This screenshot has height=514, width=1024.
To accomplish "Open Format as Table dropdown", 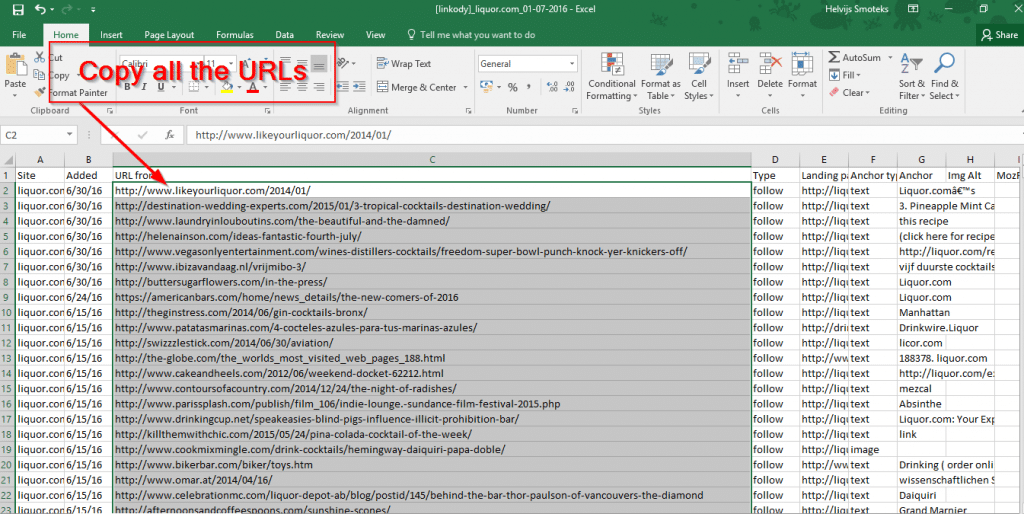I will tap(660, 77).
